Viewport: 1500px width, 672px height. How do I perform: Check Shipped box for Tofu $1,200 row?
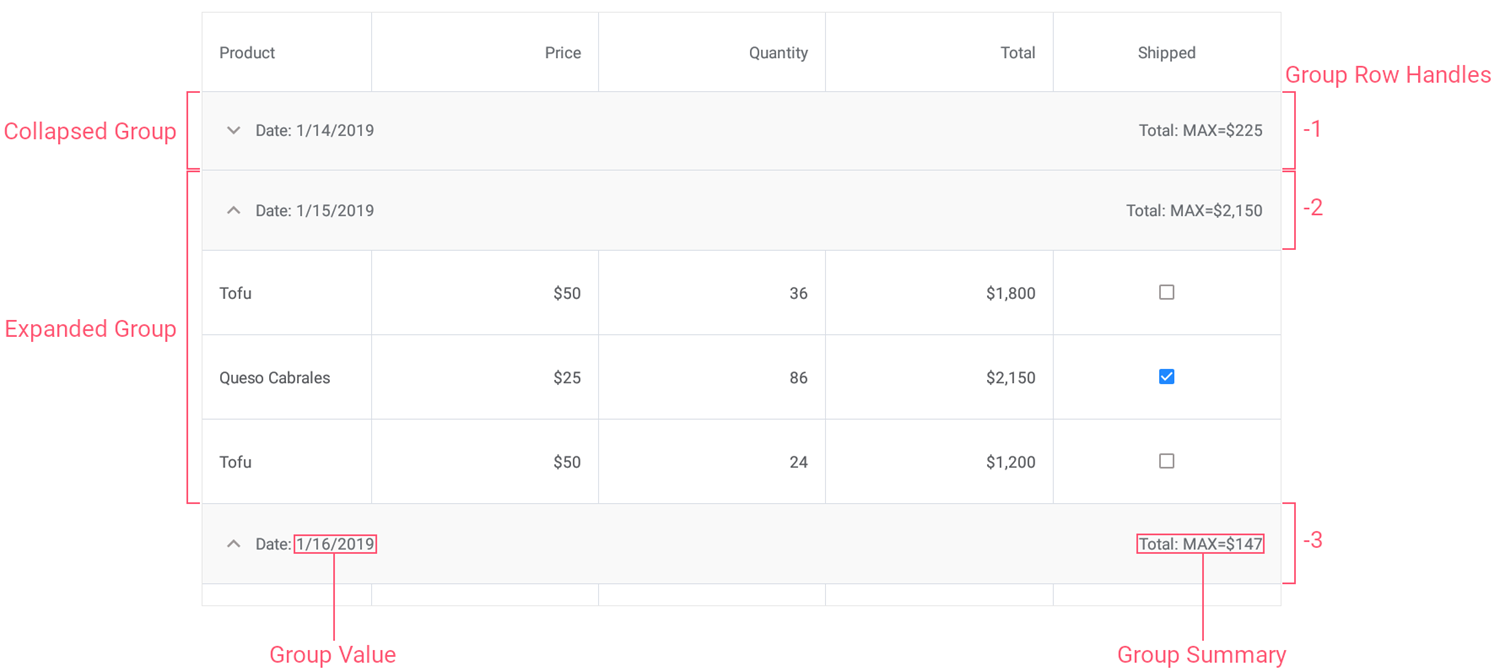[x=1166, y=461]
